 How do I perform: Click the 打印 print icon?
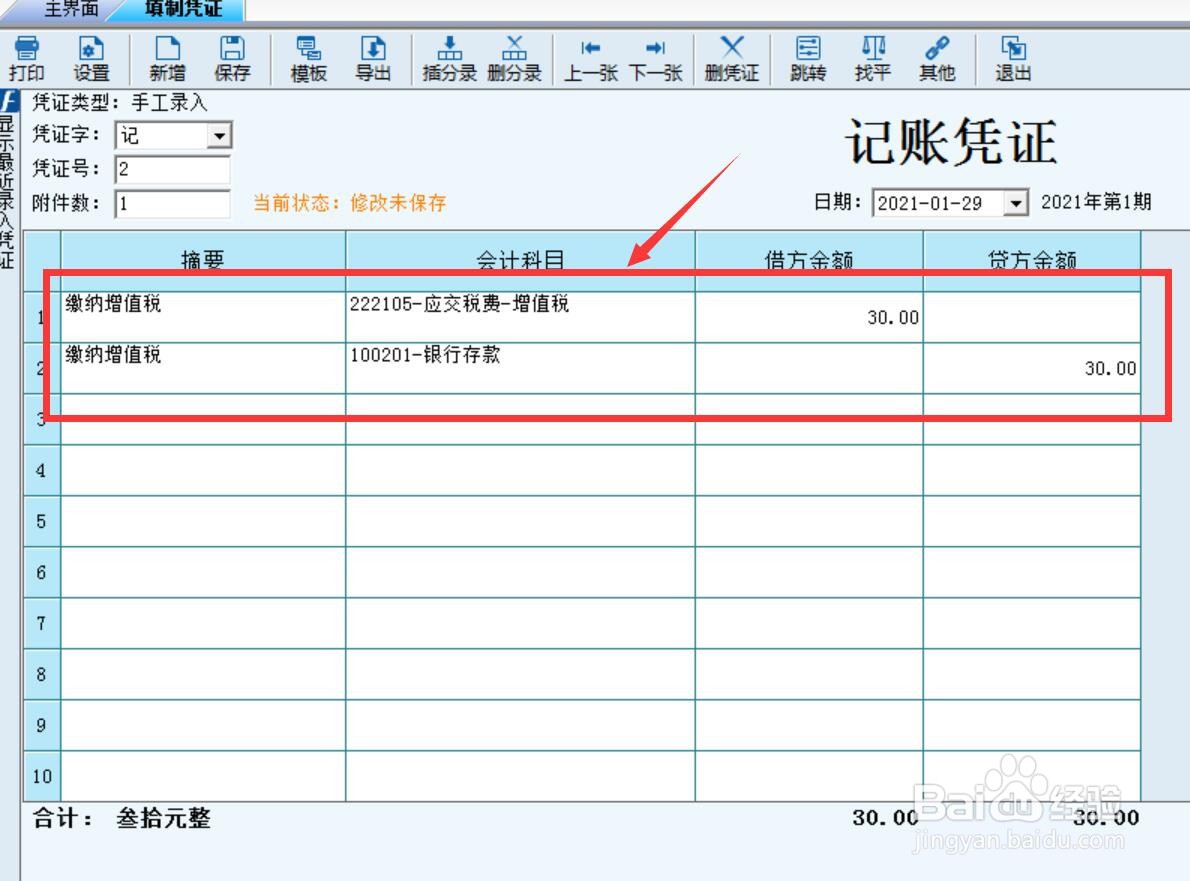(x=27, y=57)
